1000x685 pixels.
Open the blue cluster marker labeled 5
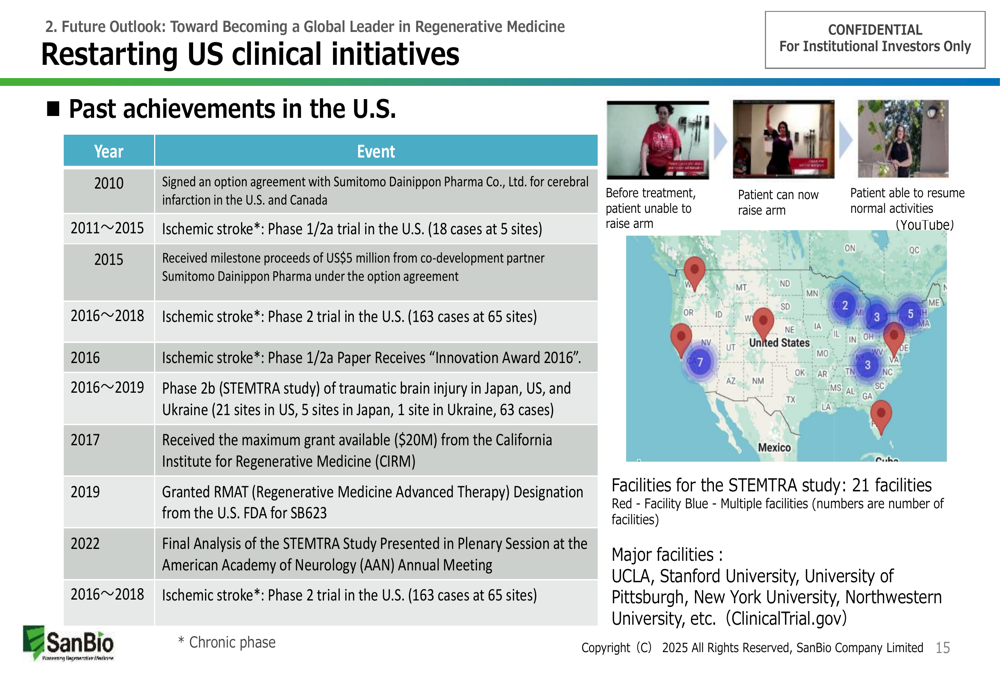pos(910,313)
